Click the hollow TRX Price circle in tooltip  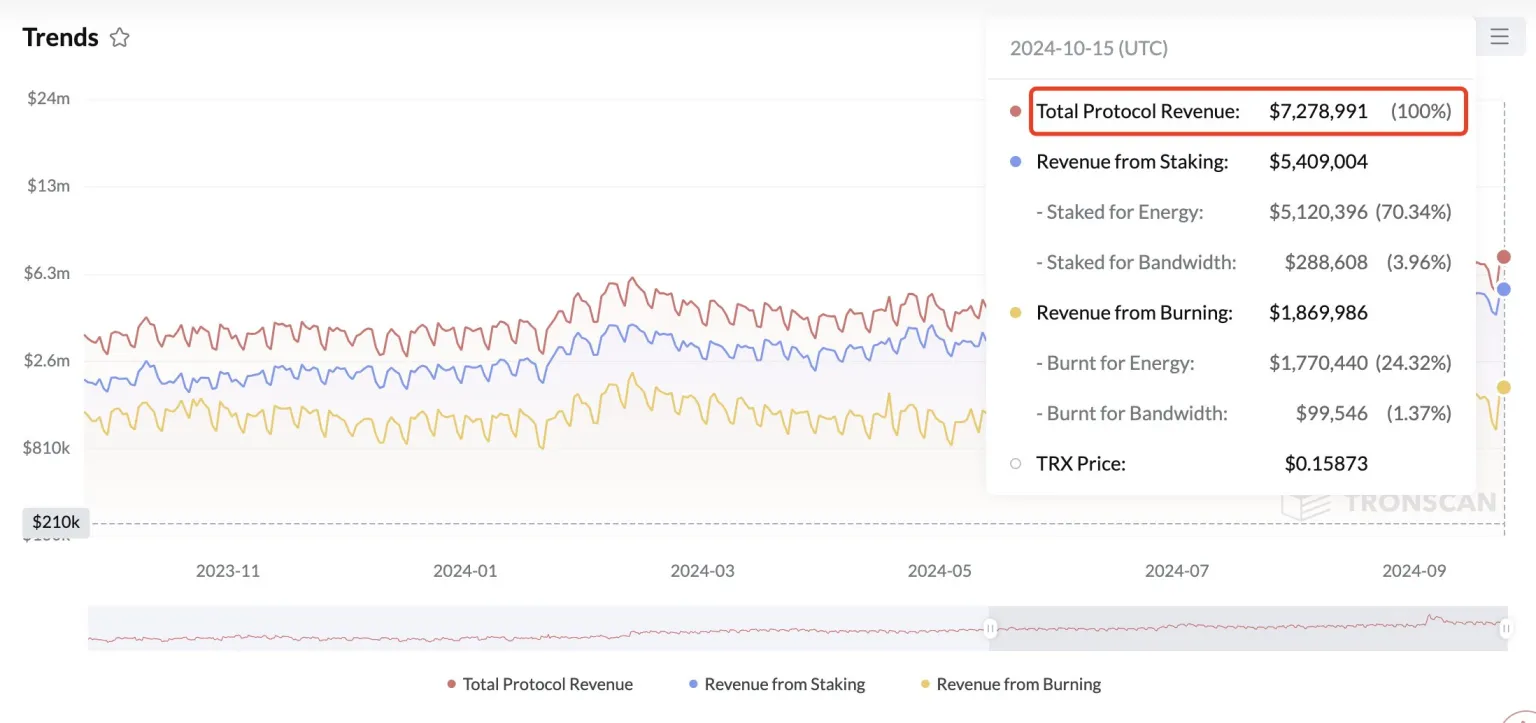tap(1015, 463)
